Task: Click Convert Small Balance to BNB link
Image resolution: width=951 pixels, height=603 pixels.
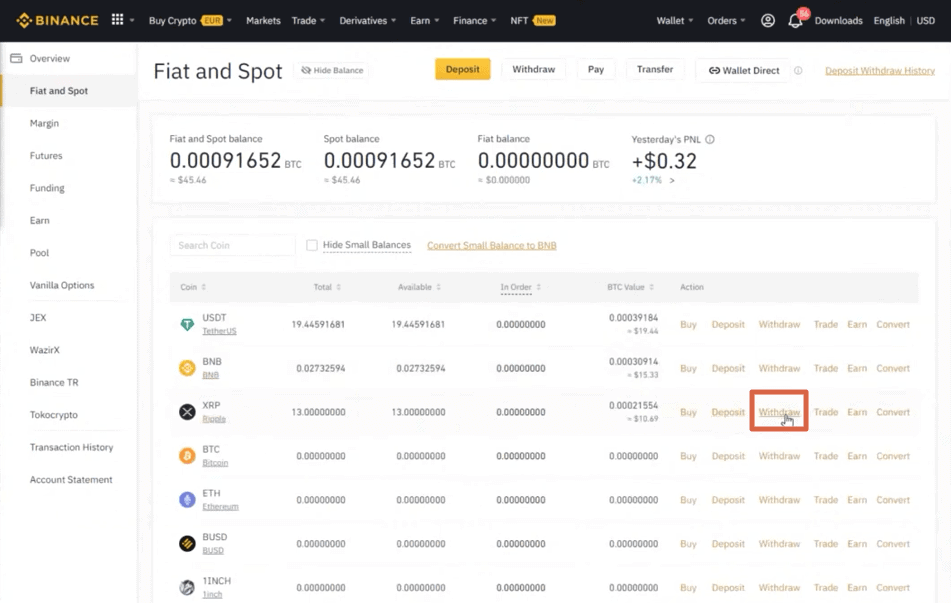Action: 492,246
